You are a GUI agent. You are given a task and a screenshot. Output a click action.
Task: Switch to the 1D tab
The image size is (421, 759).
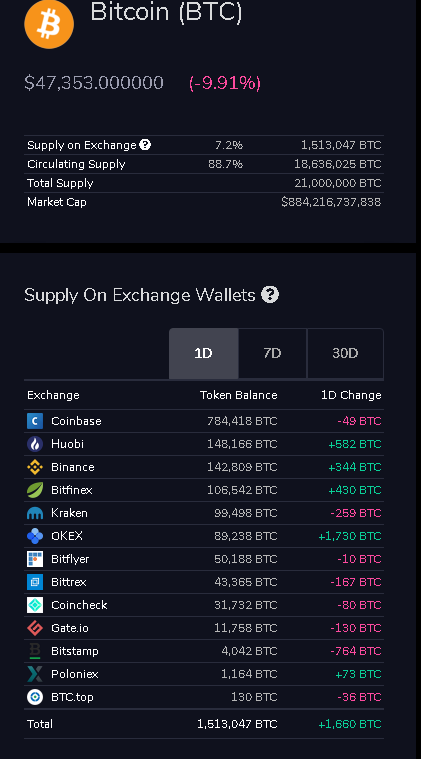204,353
